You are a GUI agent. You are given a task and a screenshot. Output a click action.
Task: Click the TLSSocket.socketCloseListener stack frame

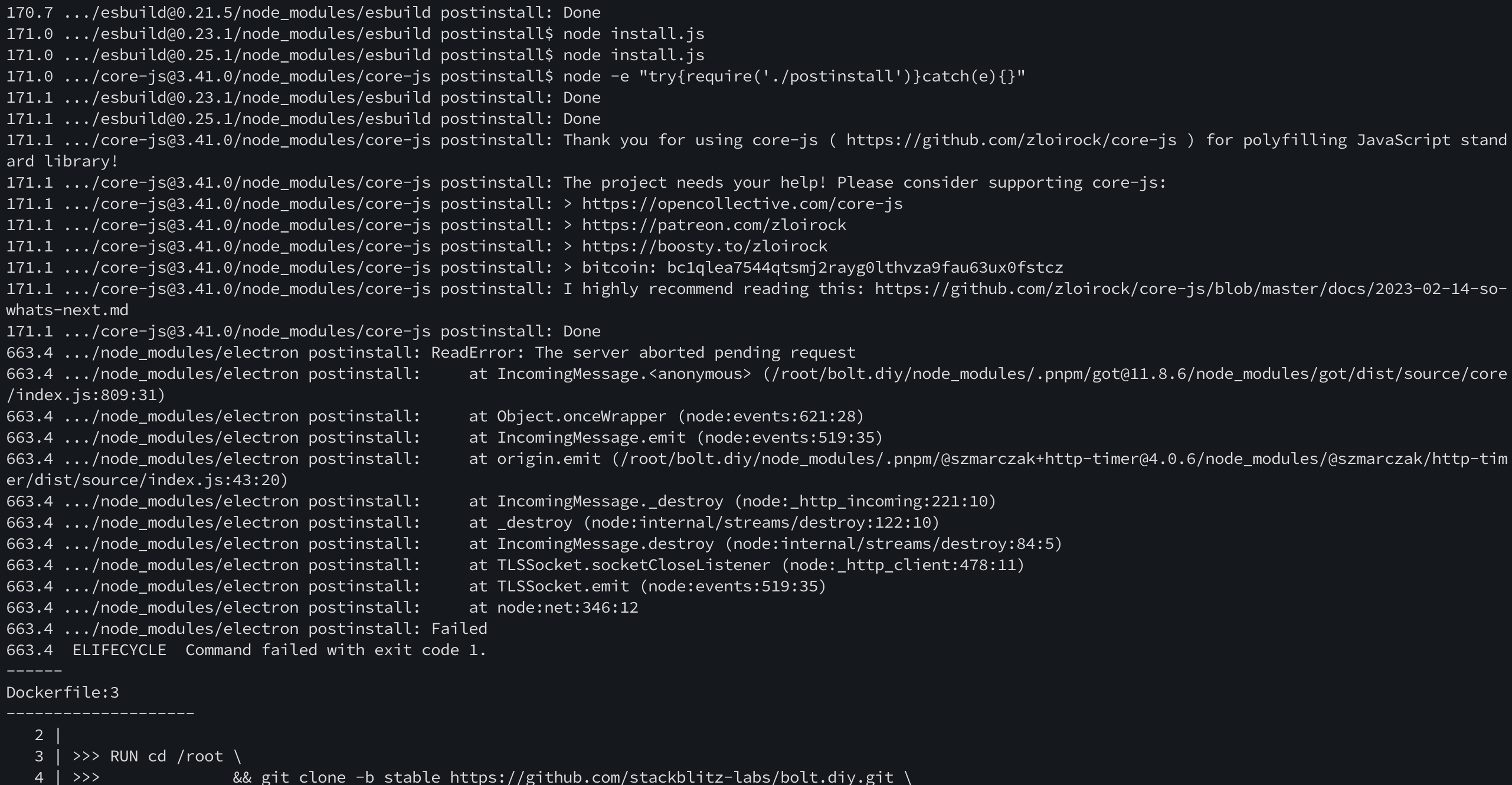point(633,565)
